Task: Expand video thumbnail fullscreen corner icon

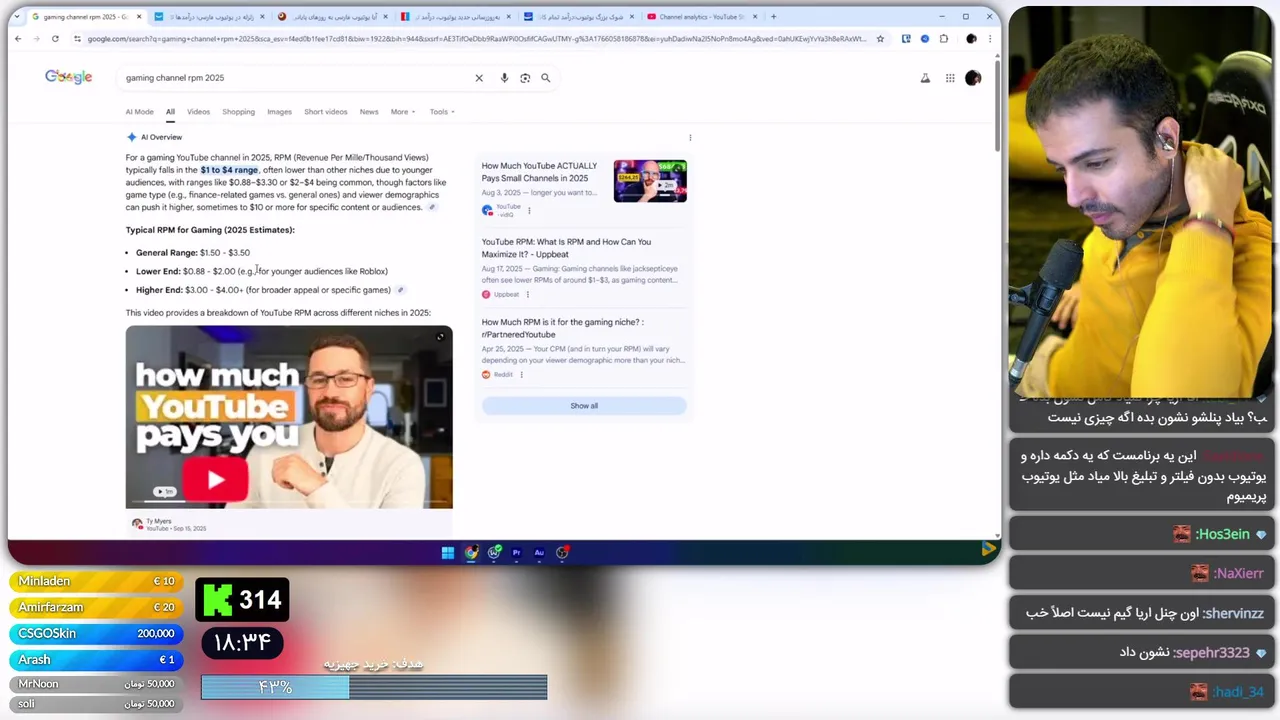Action: click(x=441, y=337)
